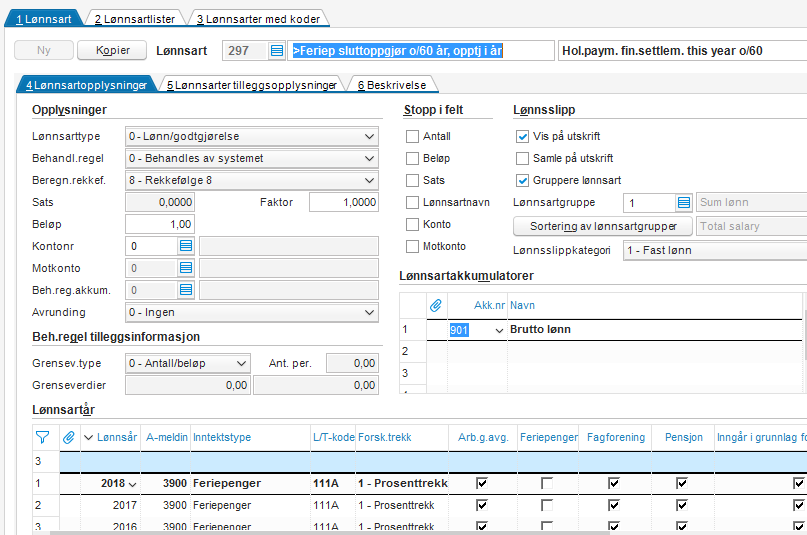The width and height of the screenshot is (807, 535).
Task: Select Brutto lønn accumulator cell
Action: pos(655,330)
